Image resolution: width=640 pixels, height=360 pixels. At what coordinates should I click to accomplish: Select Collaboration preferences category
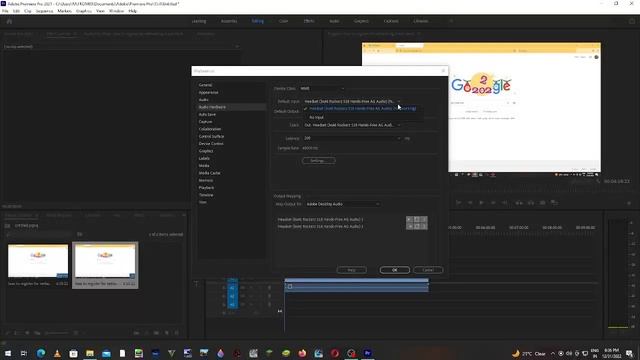[210, 129]
